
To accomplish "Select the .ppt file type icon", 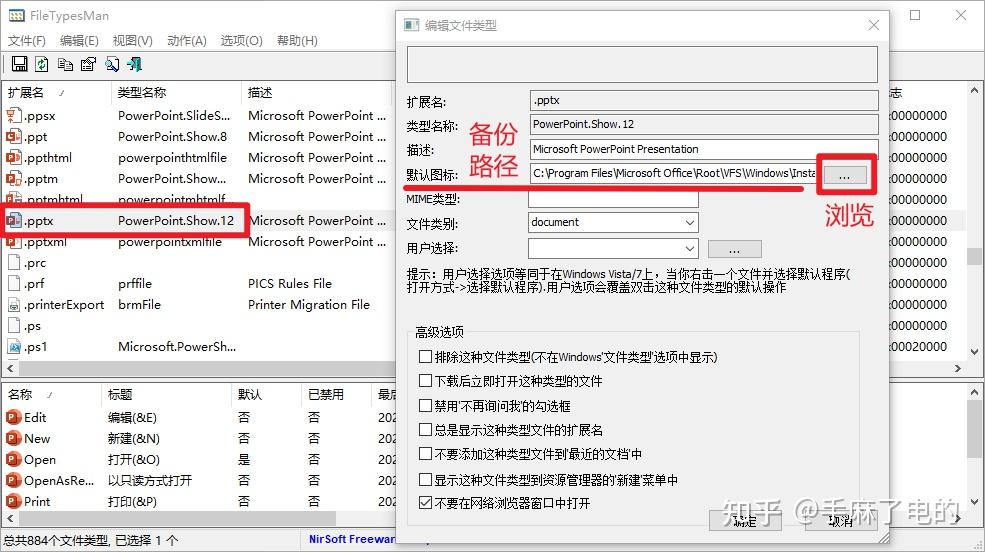I will tap(14, 136).
